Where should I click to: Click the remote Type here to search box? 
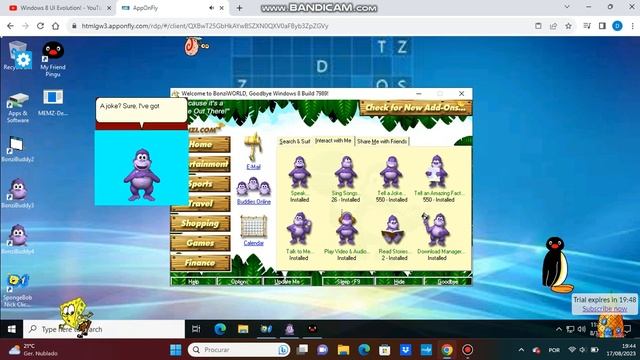coord(104,329)
